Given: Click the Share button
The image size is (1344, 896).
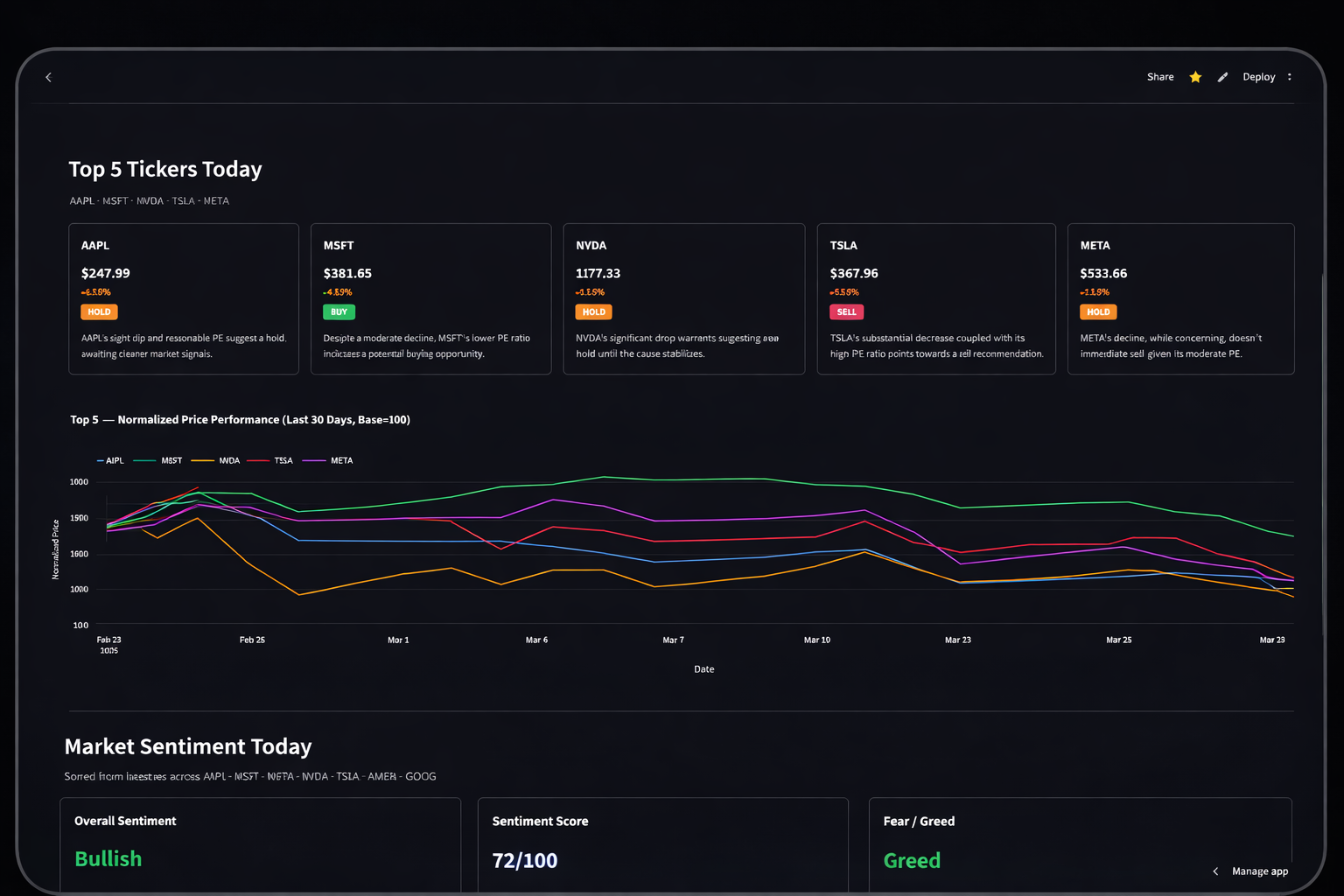Looking at the screenshot, I should [x=1160, y=77].
